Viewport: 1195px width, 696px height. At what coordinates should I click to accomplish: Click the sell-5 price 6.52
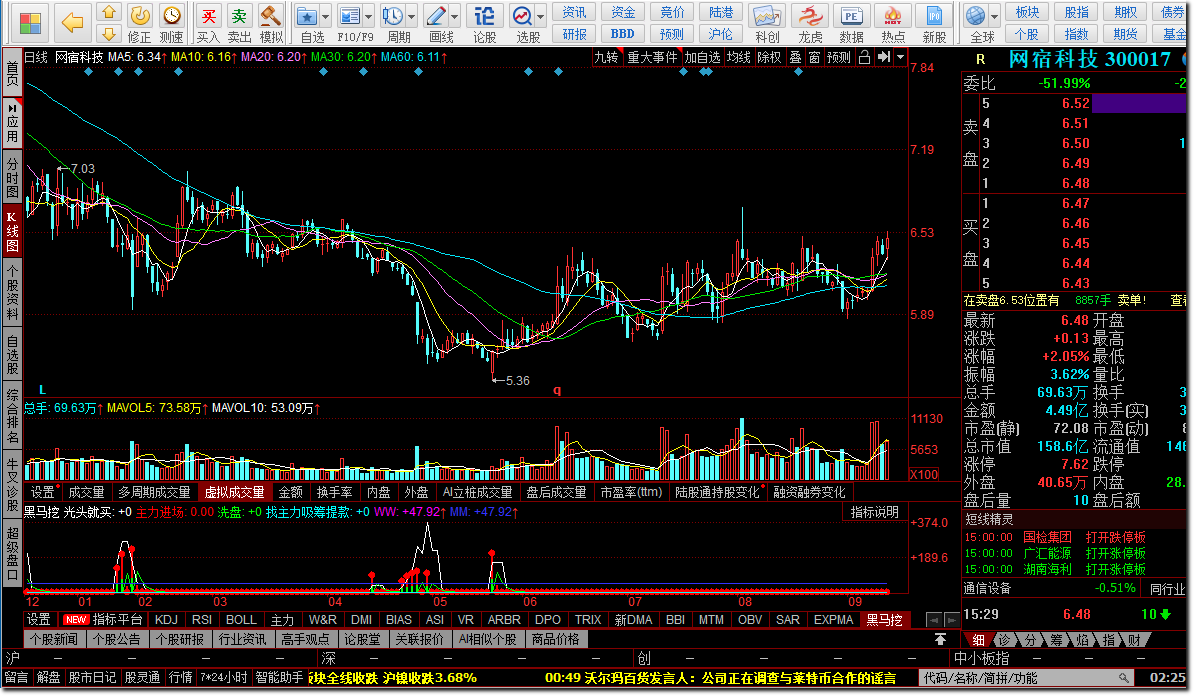[1075, 104]
